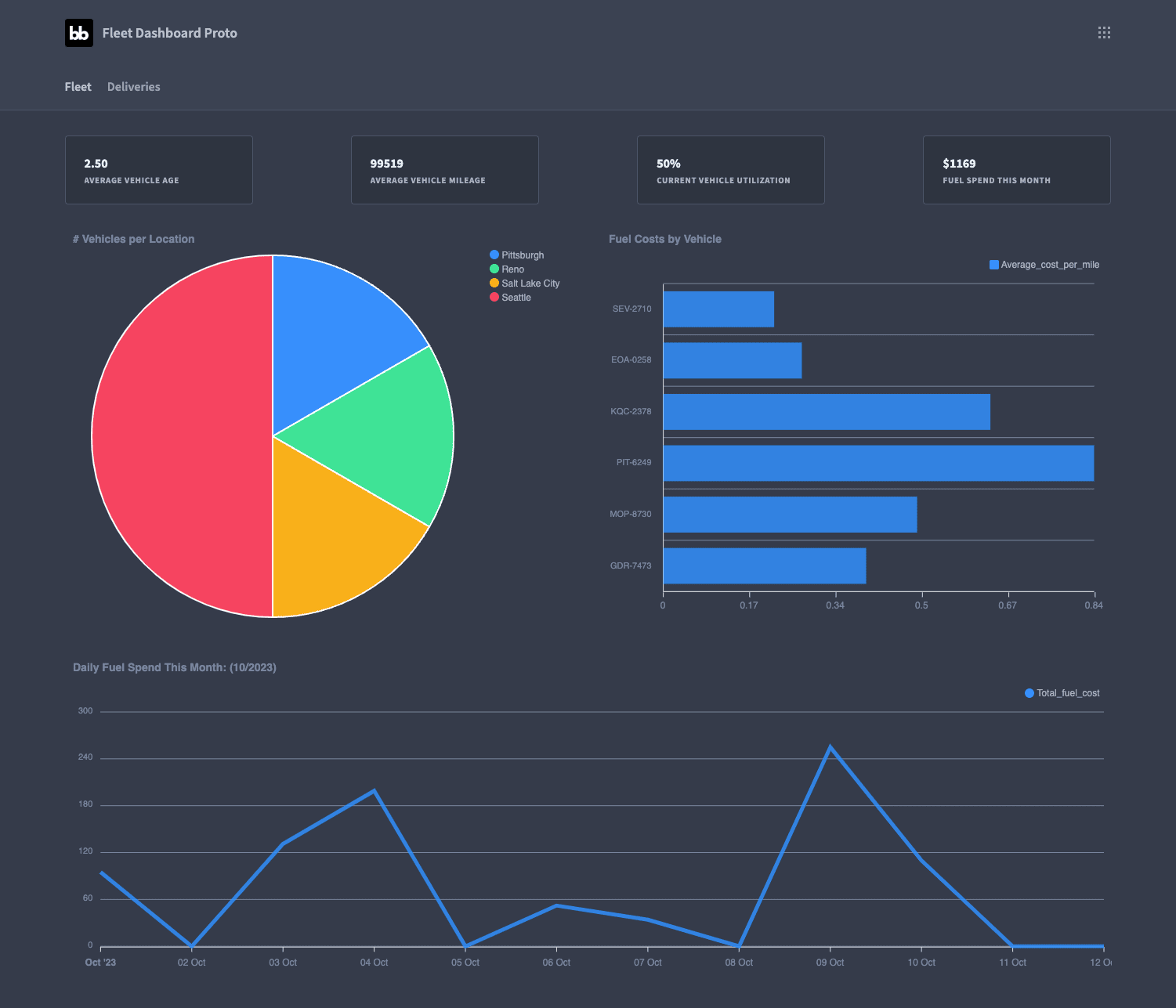Click the '# Vehicles per Location' heading
The image size is (1176, 1008).
[134, 239]
